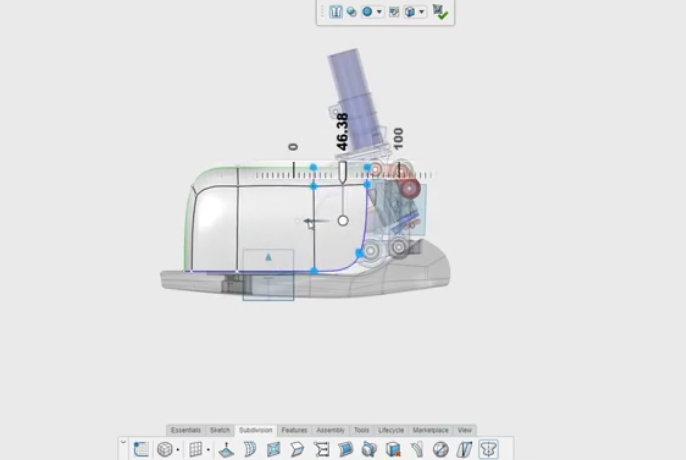This screenshot has width=686, height=460.
Task: Click the shaded sphere display icon
Action: click(x=351, y=12)
